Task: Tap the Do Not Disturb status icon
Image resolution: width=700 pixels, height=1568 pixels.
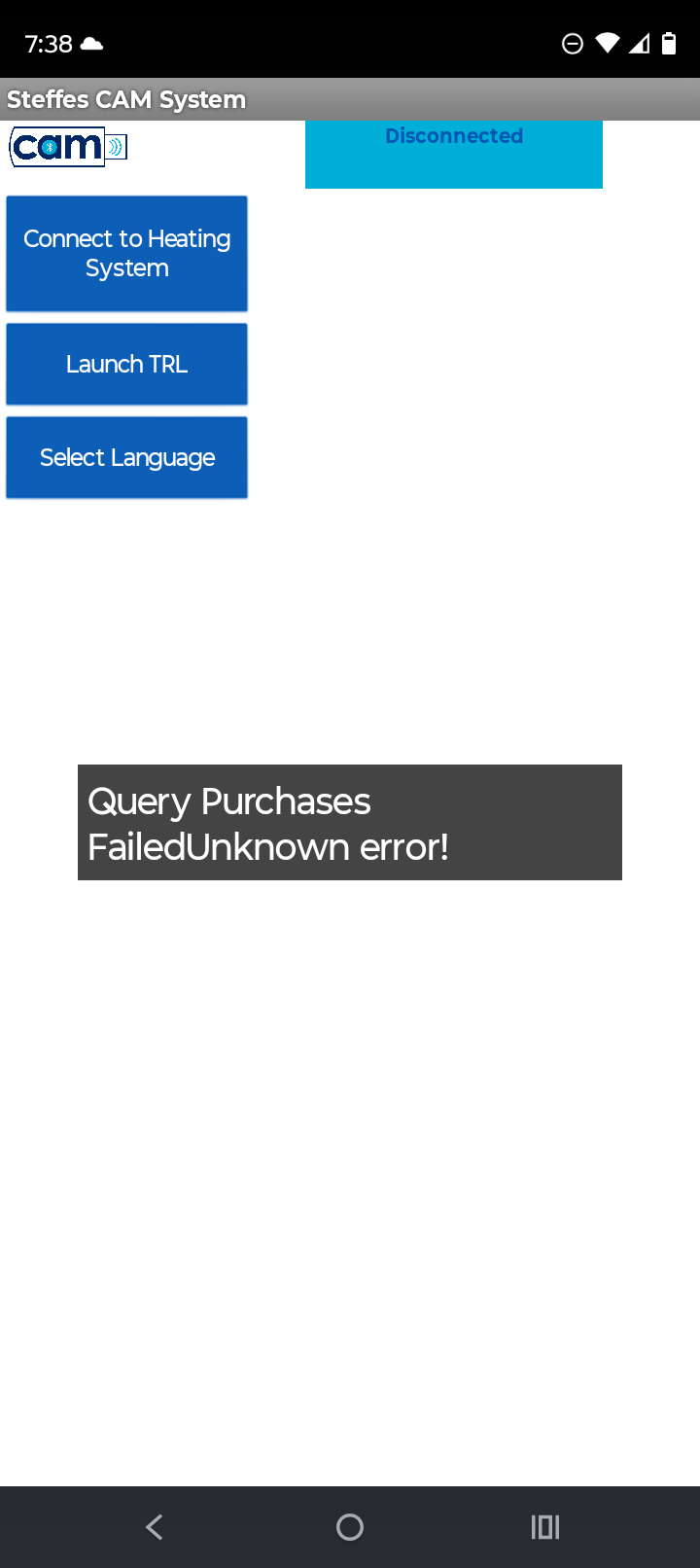Action: 573,44
